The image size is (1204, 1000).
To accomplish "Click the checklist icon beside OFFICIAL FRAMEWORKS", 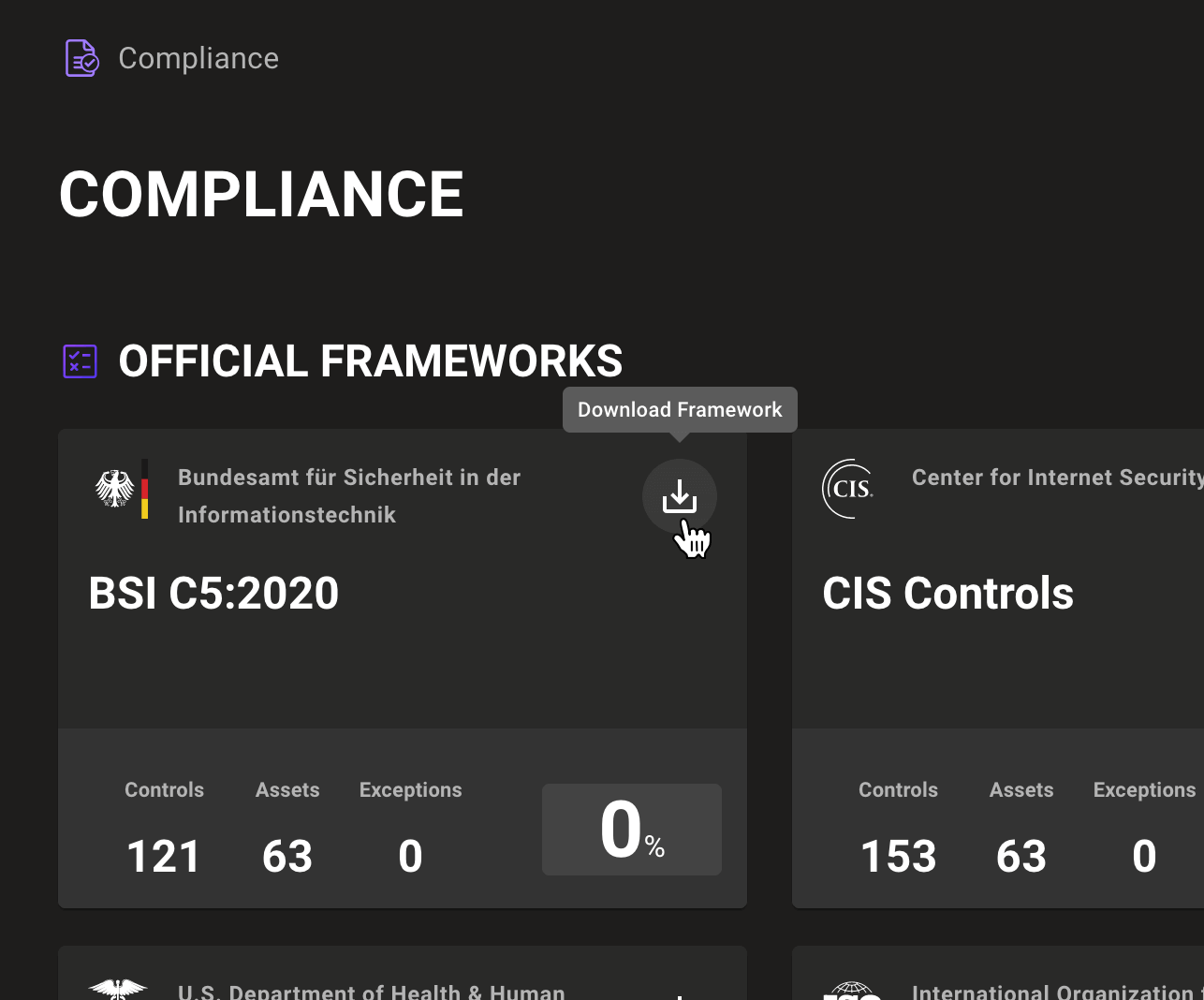I will tap(80, 360).
